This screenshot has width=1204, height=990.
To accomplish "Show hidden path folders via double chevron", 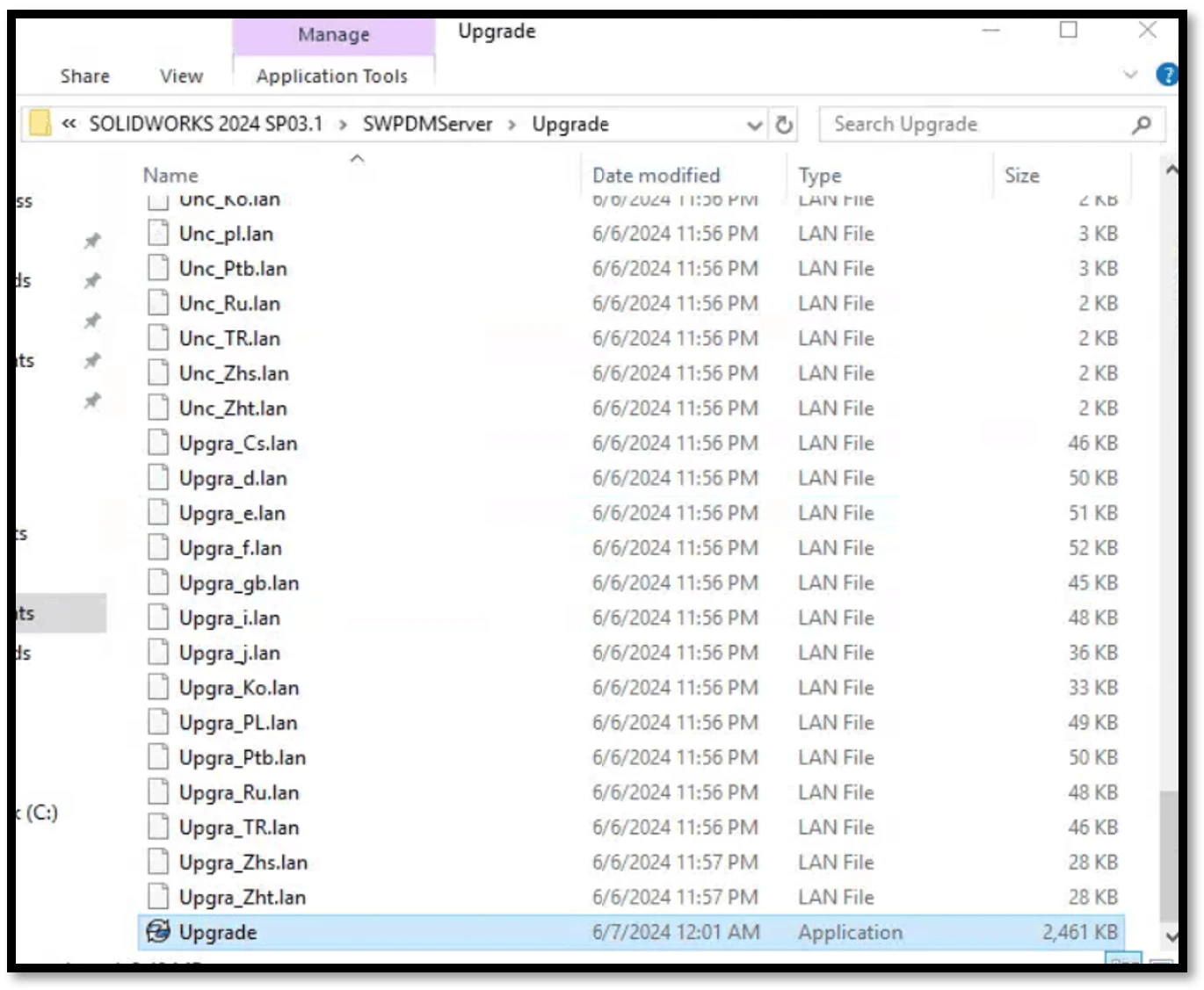I will [x=69, y=124].
